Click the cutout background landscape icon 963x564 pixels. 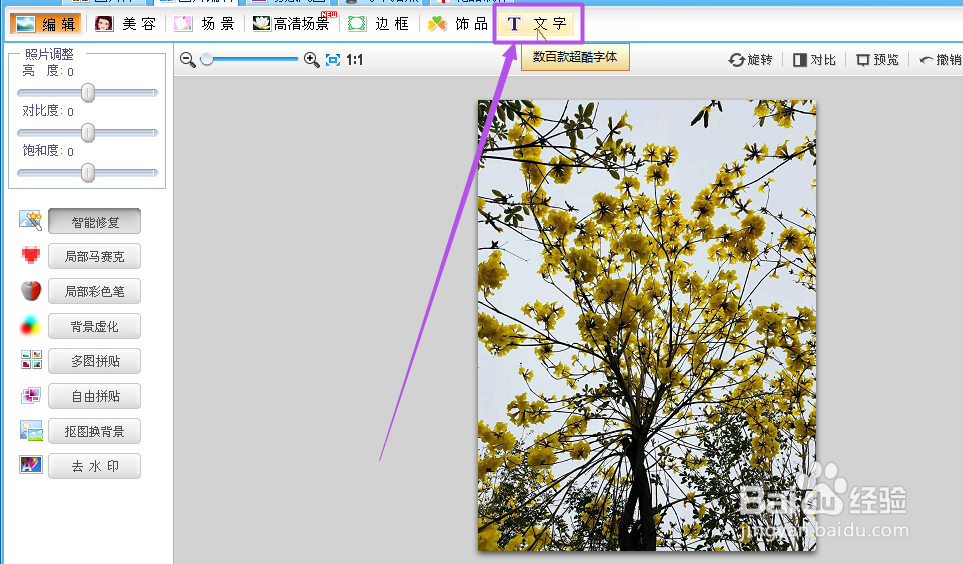point(31,431)
